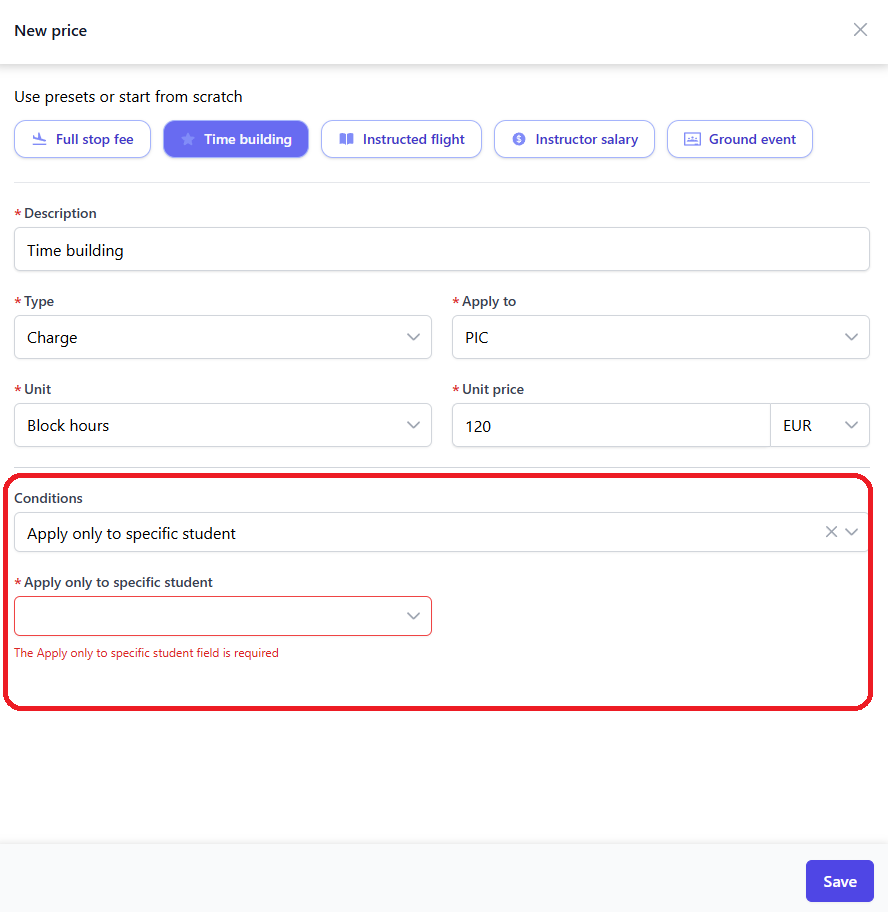Click the star icon on Time building preset

pyautogui.click(x=188, y=140)
